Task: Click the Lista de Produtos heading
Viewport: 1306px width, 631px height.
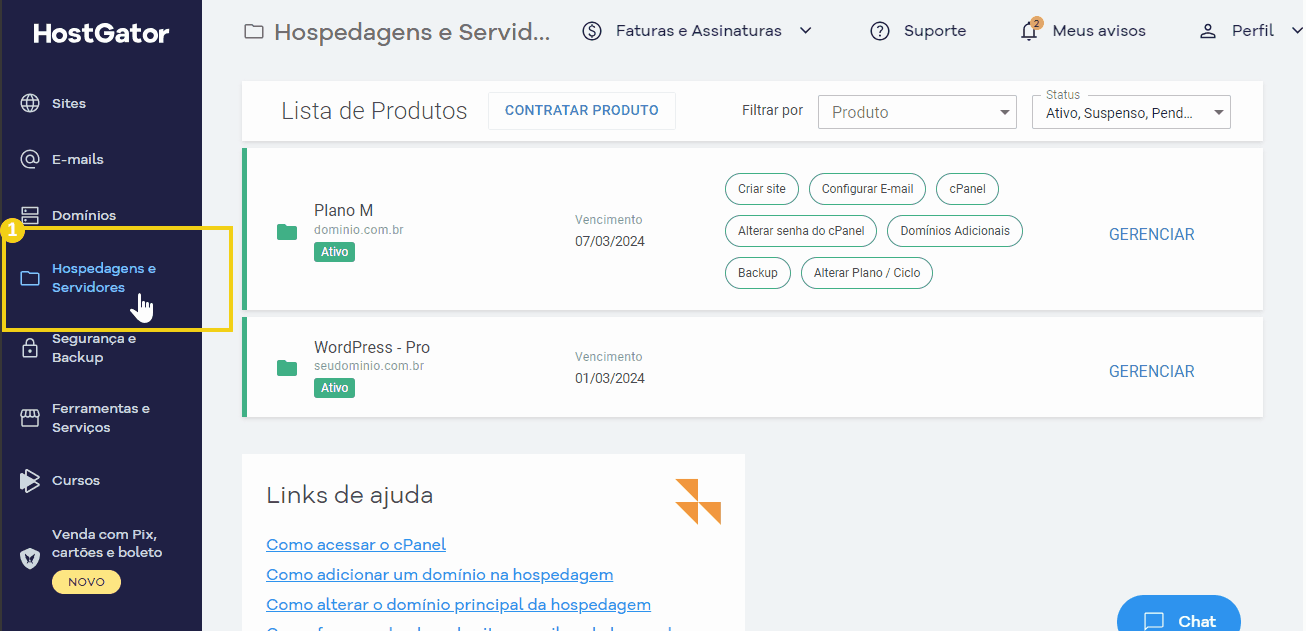Action: click(374, 111)
